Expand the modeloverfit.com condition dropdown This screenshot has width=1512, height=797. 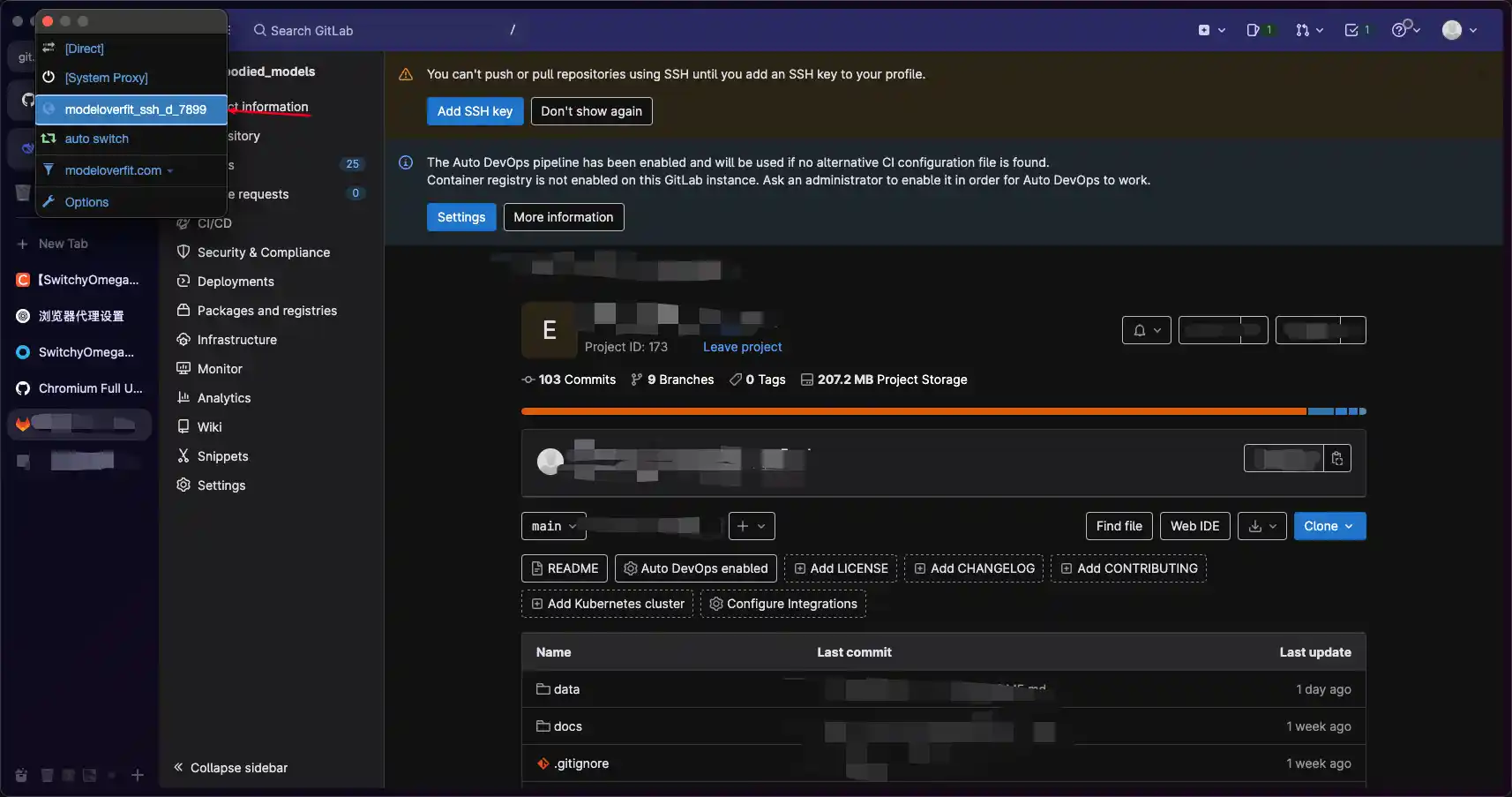(x=119, y=170)
